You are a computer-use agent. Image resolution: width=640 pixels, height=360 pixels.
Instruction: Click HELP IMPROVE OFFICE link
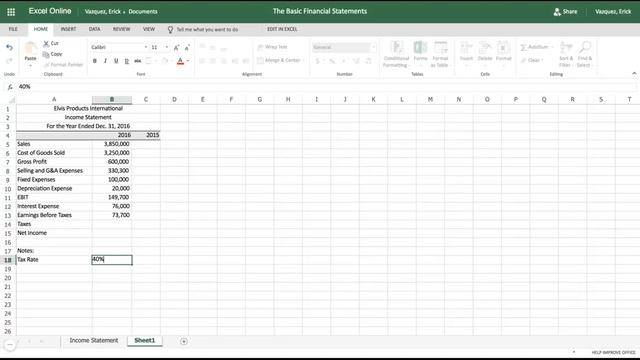(x=613, y=352)
